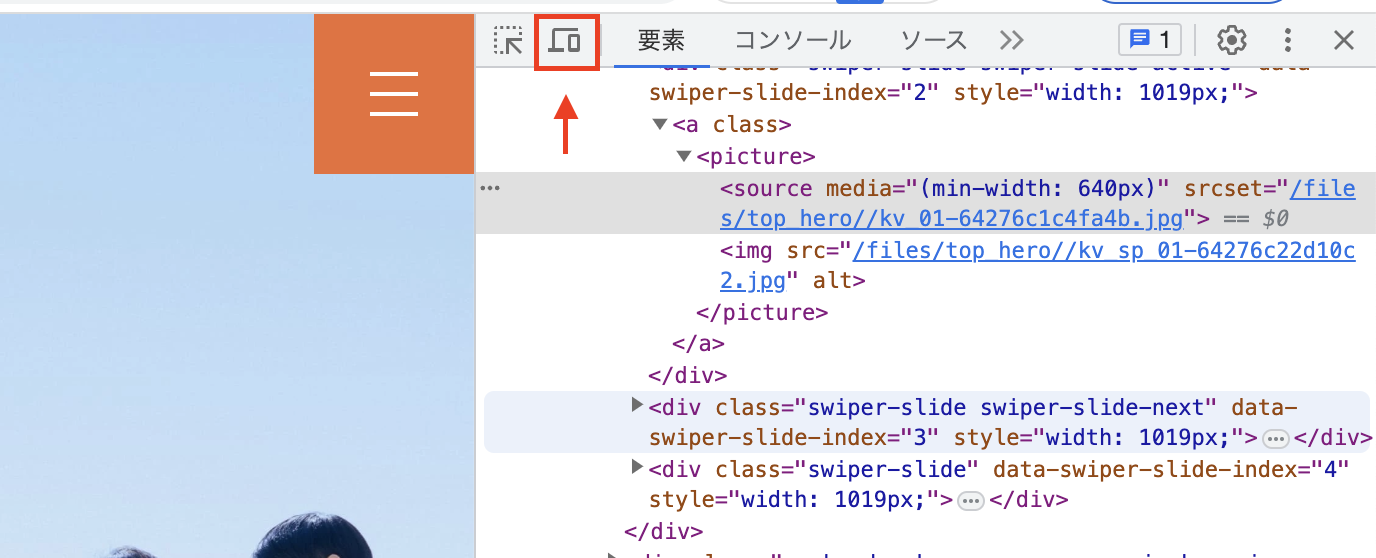The width and height of the screenshot is (1376, 558).
Task: Click the inline ellipsis in swiper-slide-next div
Action: pos(1274,439)
